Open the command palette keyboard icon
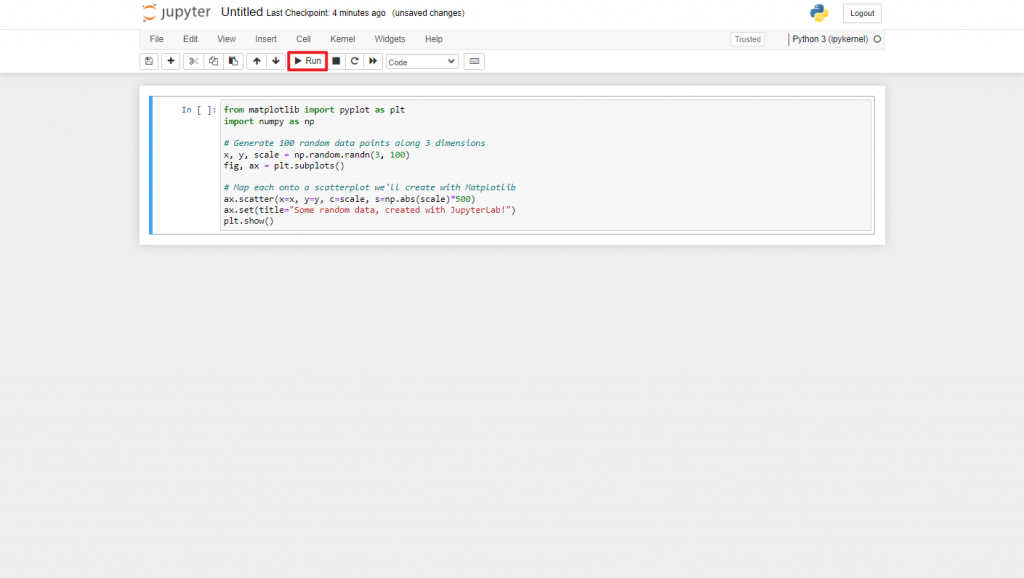 click(x=474, y=61)
